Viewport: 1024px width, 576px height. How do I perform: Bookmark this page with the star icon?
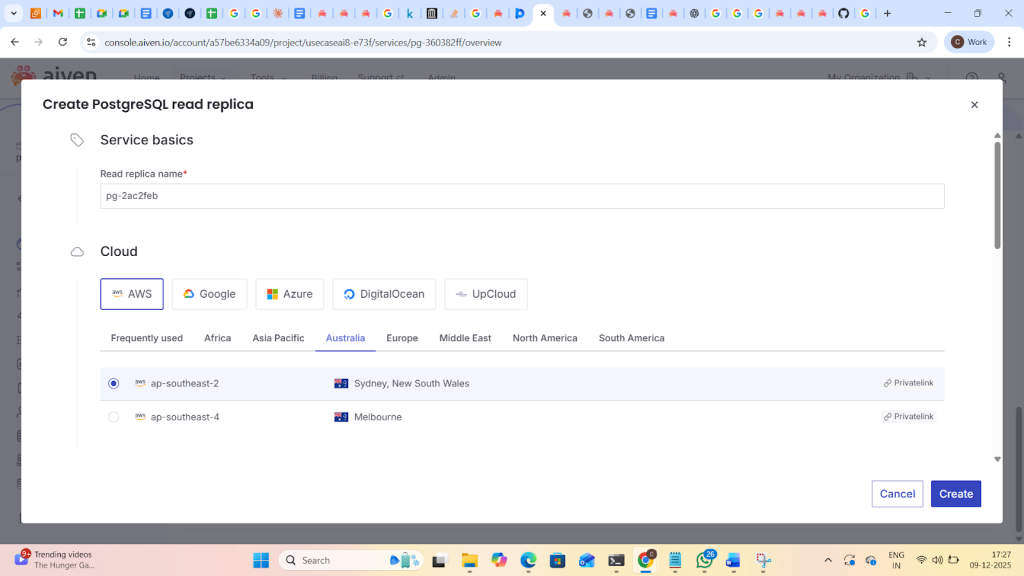921,42
